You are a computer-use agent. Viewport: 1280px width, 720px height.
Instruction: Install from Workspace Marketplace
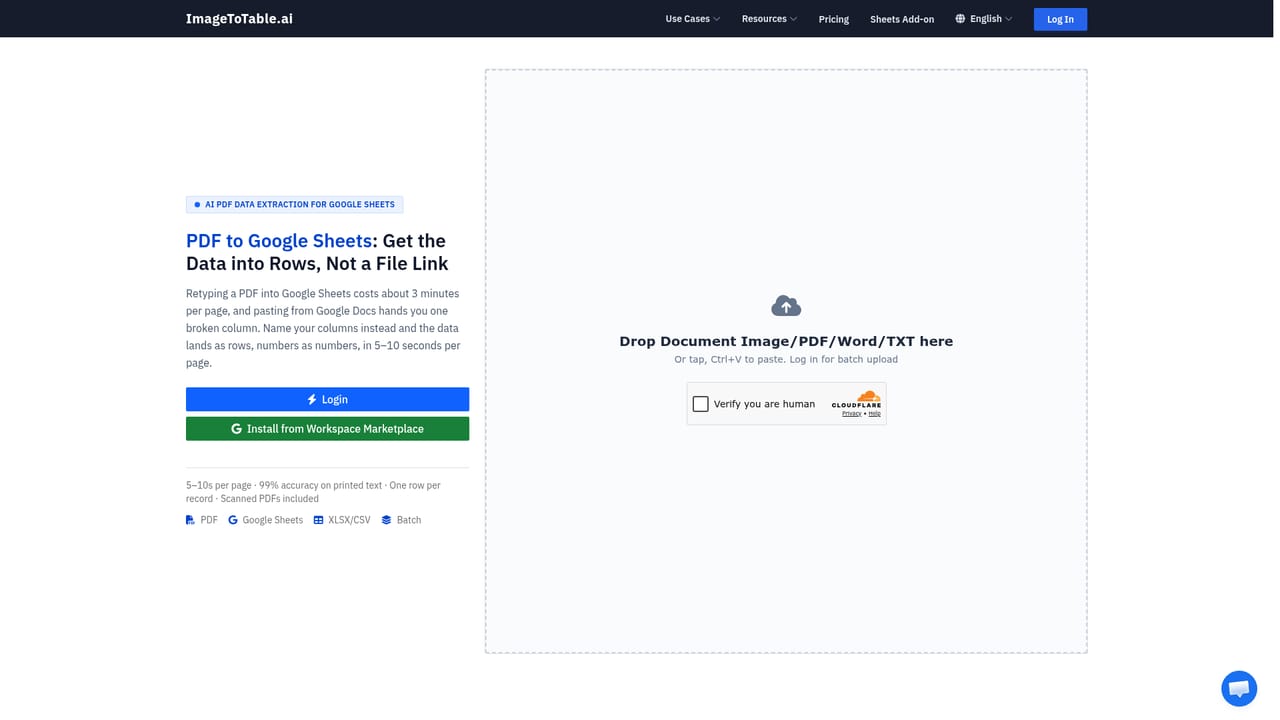pyautogui.click(x=327, y=428)
